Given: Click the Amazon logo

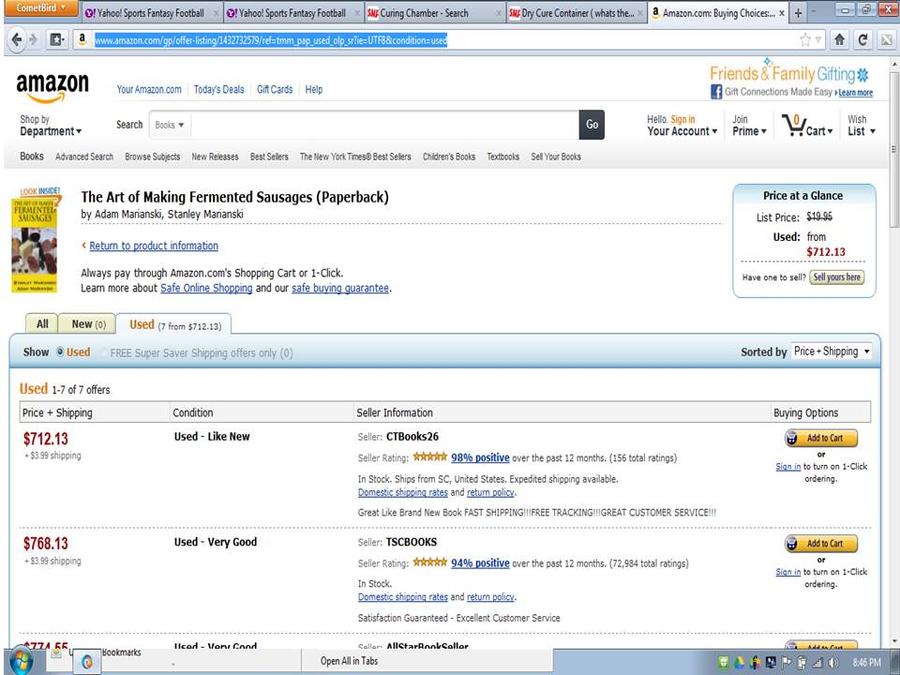Looking at the screenshot, I should click(52, 89).
